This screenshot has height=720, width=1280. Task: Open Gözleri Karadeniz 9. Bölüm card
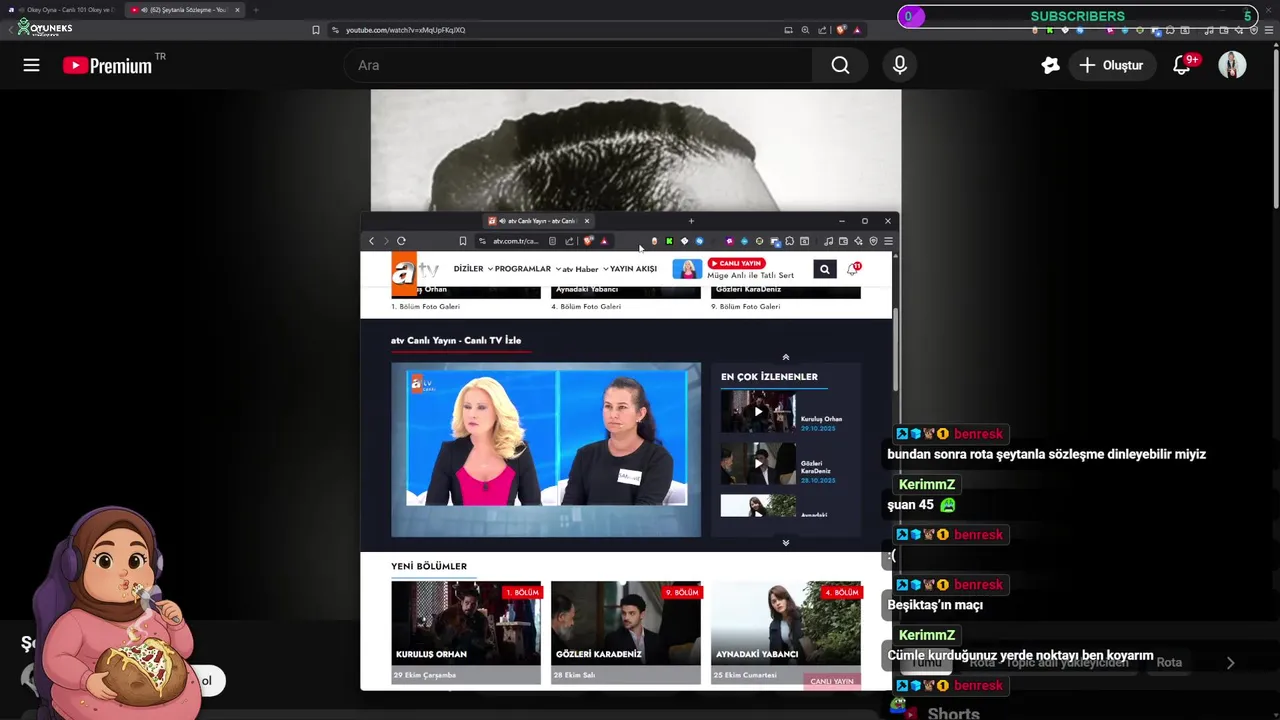[x=626, y=633]
